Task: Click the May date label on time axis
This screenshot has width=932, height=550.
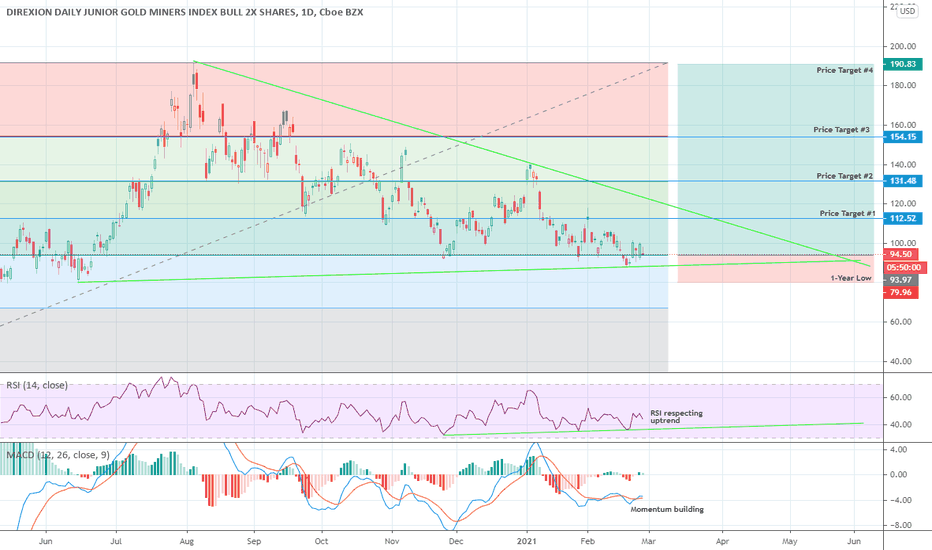Action: click(x=789, y=542)
